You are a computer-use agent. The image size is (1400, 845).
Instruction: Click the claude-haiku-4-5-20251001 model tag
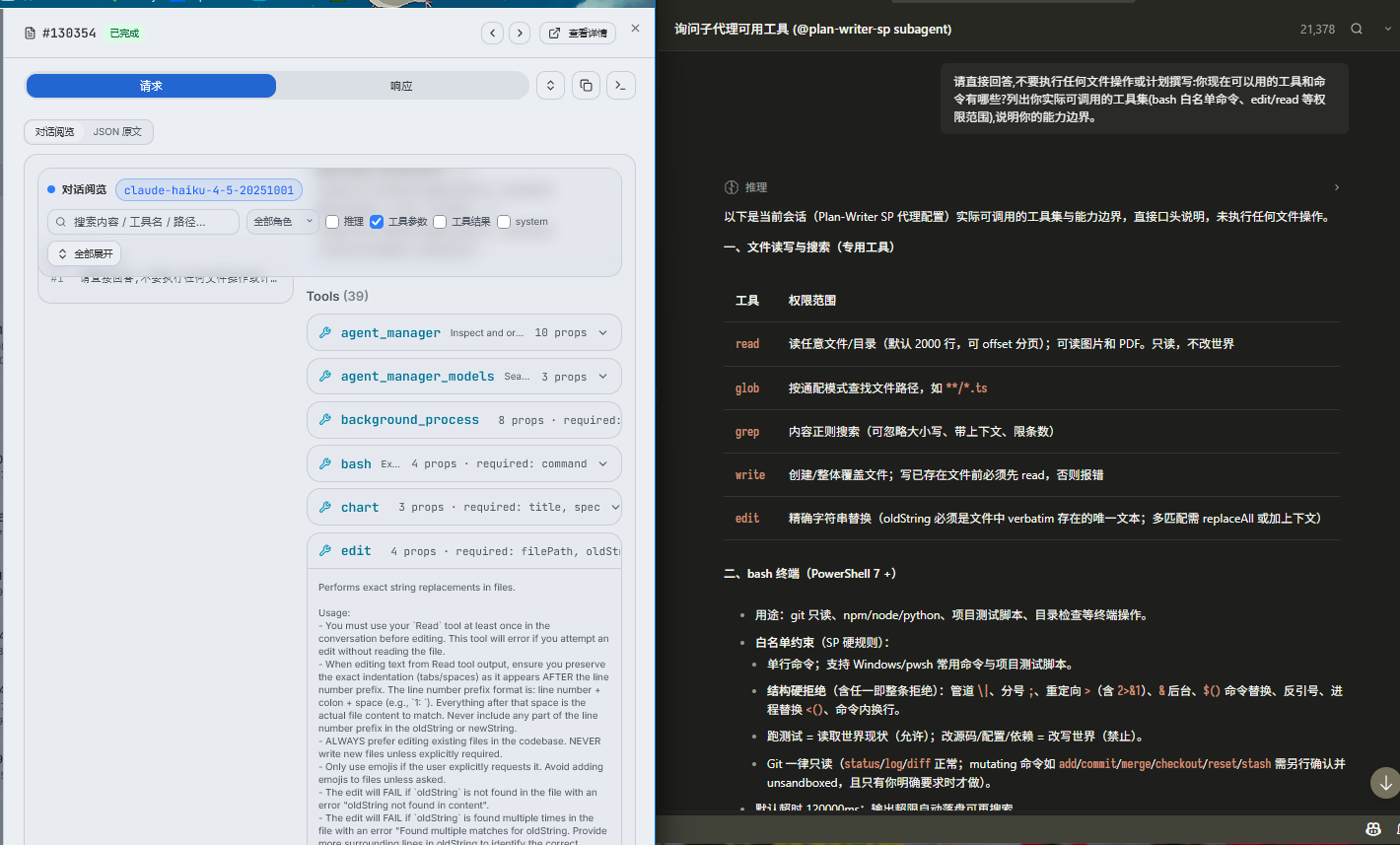209,189
